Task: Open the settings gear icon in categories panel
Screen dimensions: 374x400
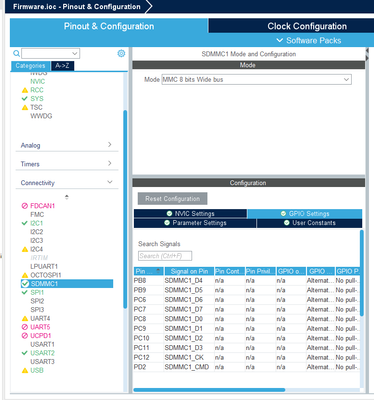Action: pos(121,53)
